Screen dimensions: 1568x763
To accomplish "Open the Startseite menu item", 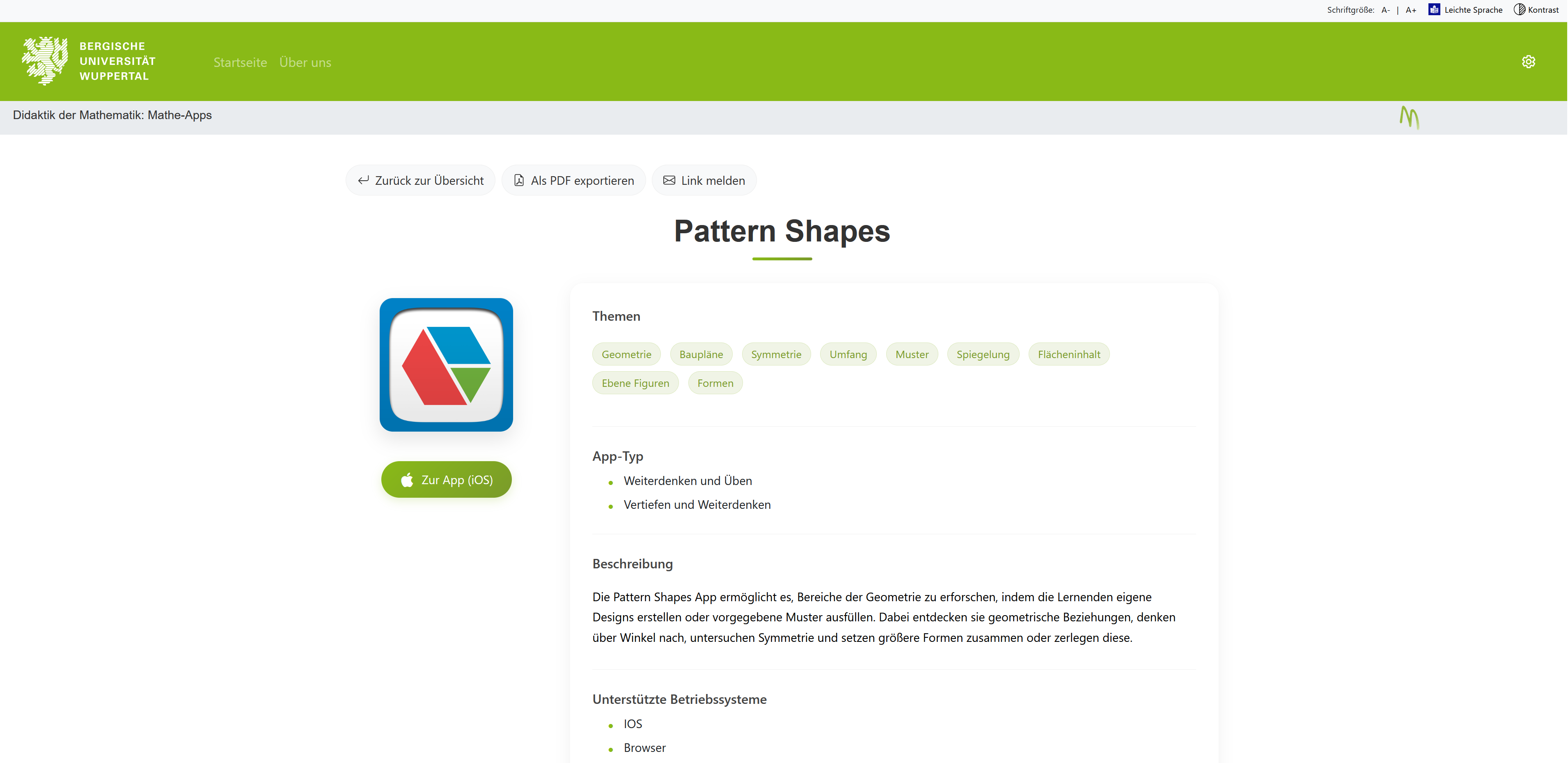I will coord(241,62).
